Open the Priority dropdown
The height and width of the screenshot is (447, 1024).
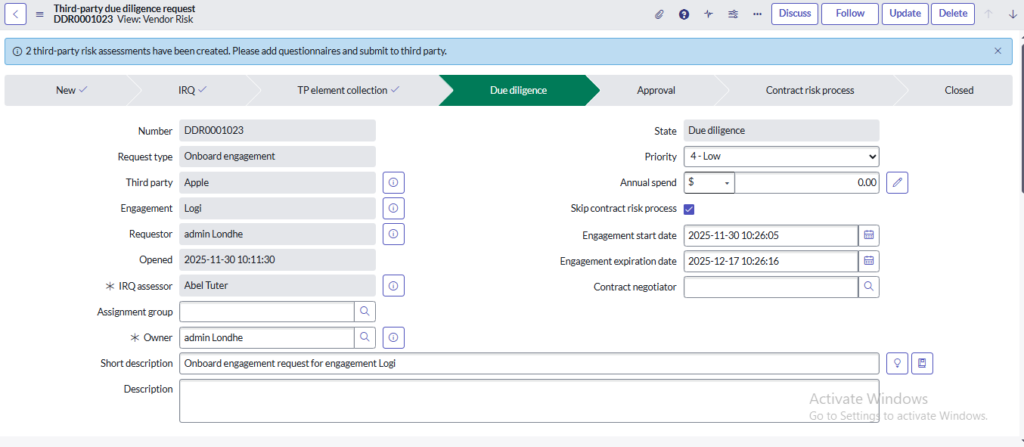781,157
